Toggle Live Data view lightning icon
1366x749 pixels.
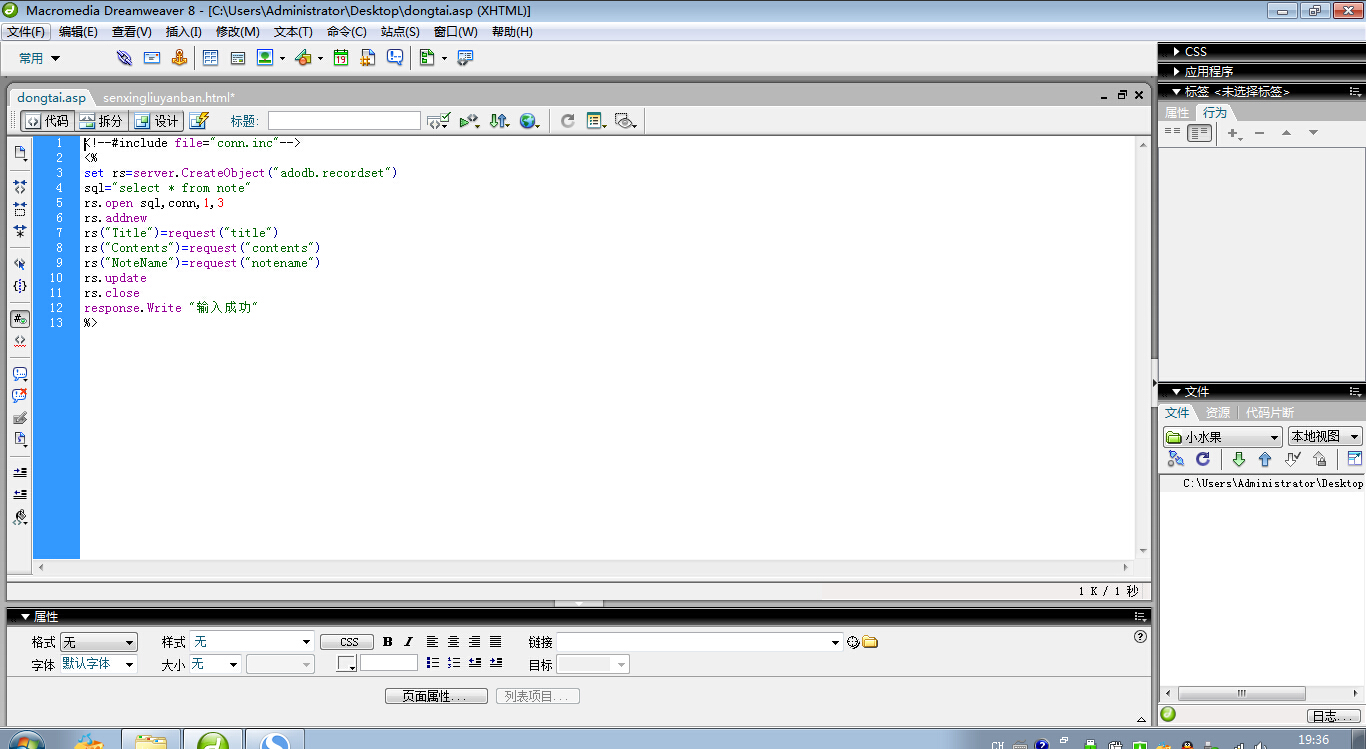coord(198,121)
